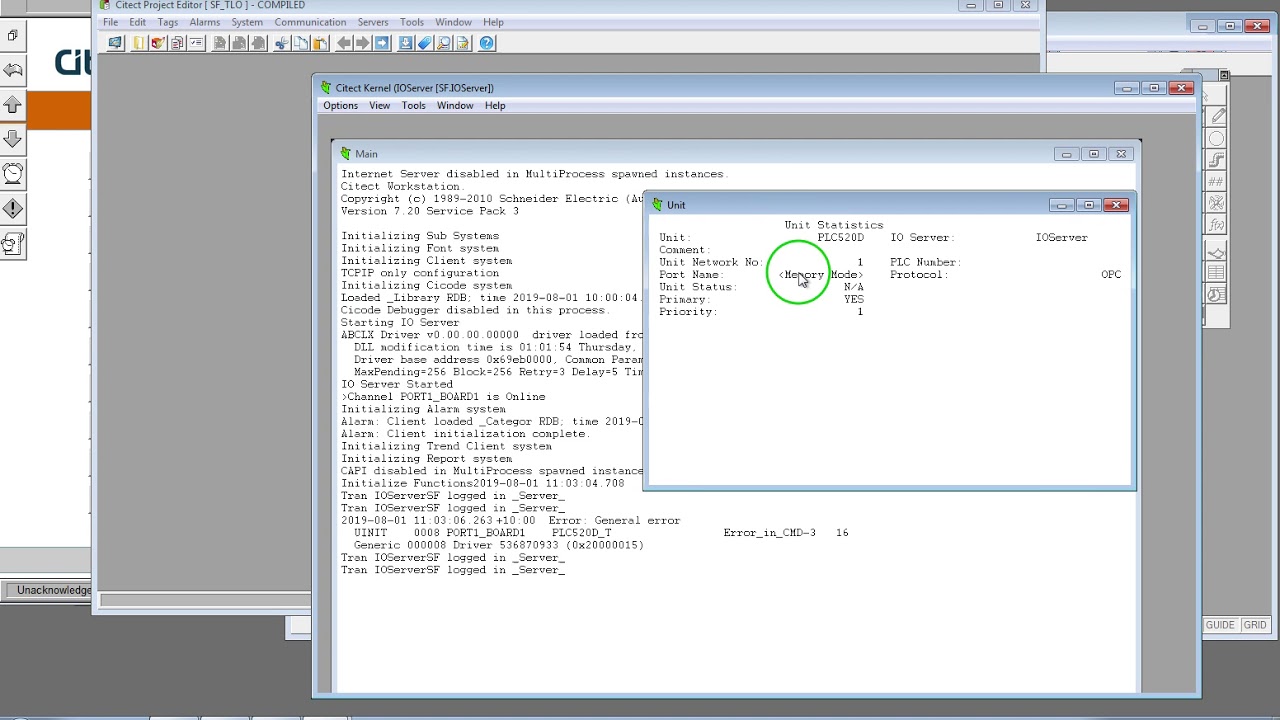Image resolution: width=1280 pixels, height=720 pixels.
Task: Click the GUIDE status bar toggle
Action: pos(1220,625)
